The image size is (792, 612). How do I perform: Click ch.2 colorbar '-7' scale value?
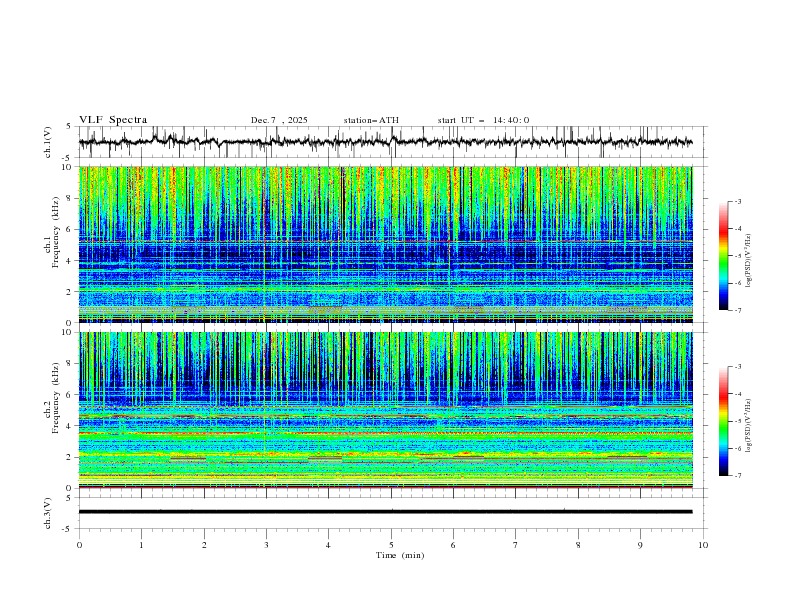738,476
